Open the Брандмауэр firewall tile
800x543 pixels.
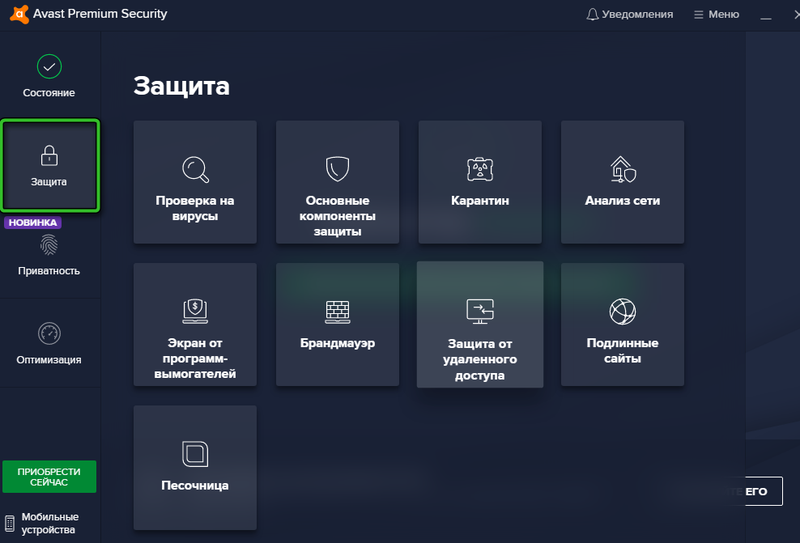point(337,325)
